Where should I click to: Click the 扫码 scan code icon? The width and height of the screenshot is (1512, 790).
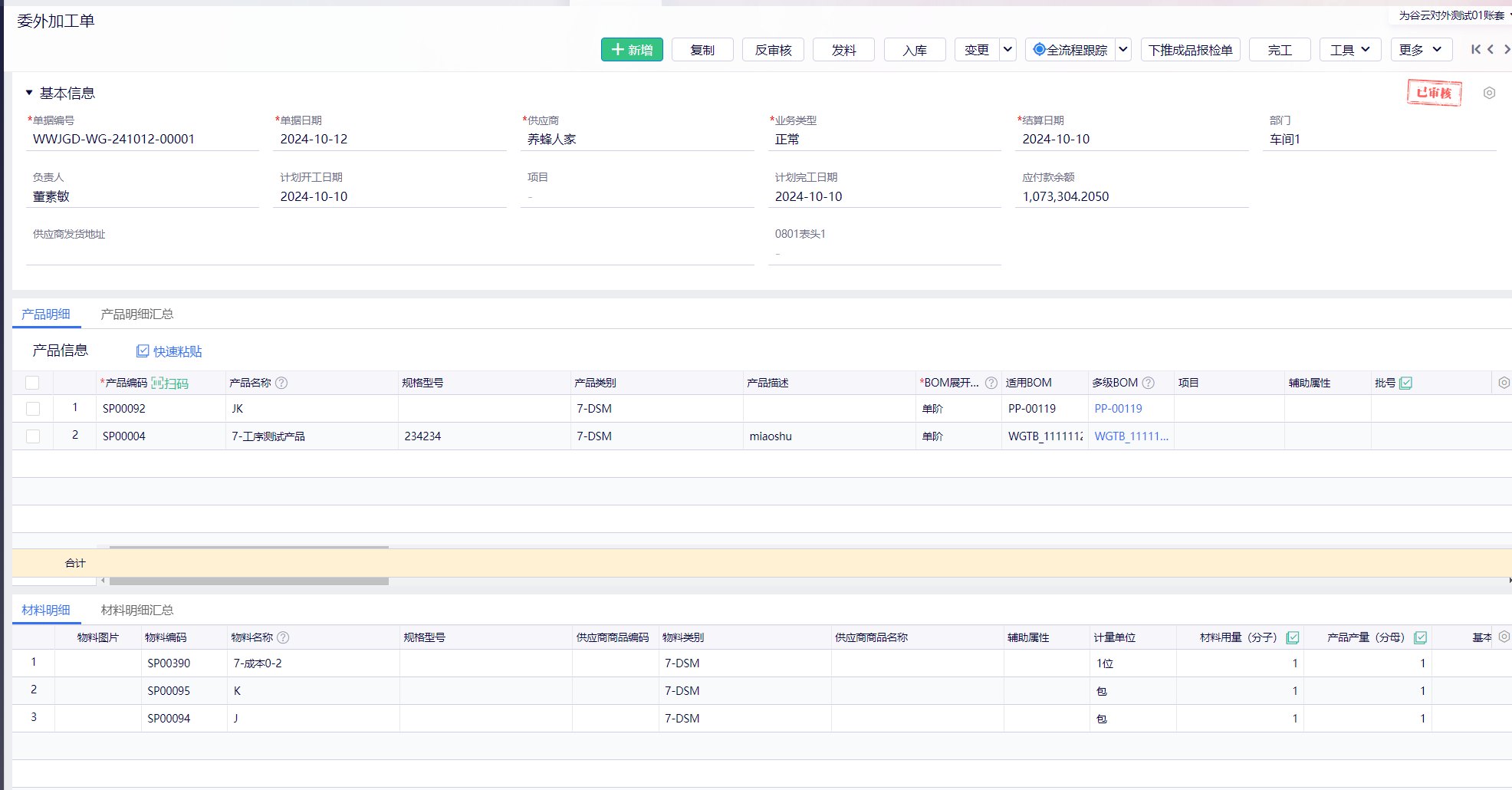click(x=169, y=383)
